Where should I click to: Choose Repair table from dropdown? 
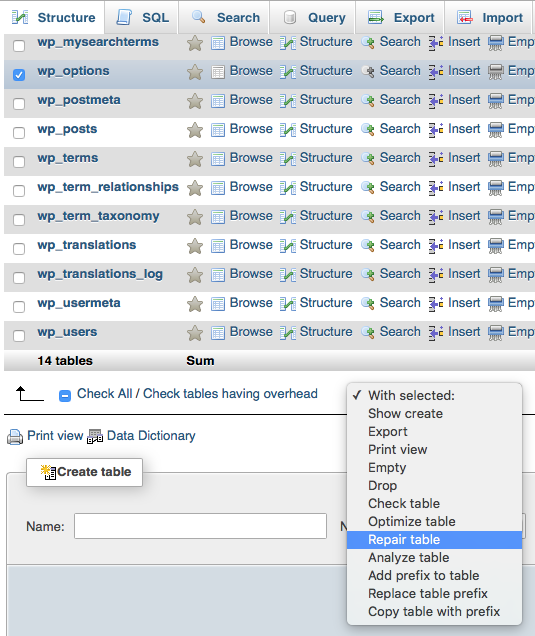434,539
